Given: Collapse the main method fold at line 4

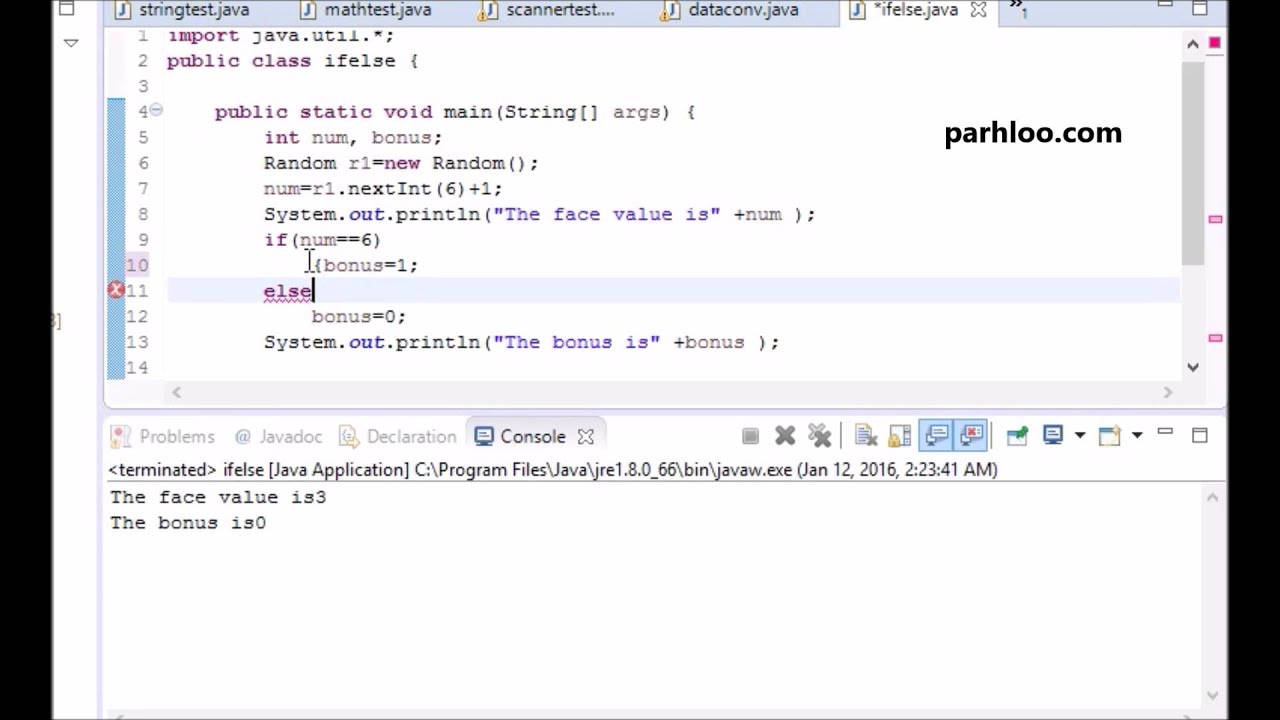Looking at the screenshot, I should click(x=156, y=111).
